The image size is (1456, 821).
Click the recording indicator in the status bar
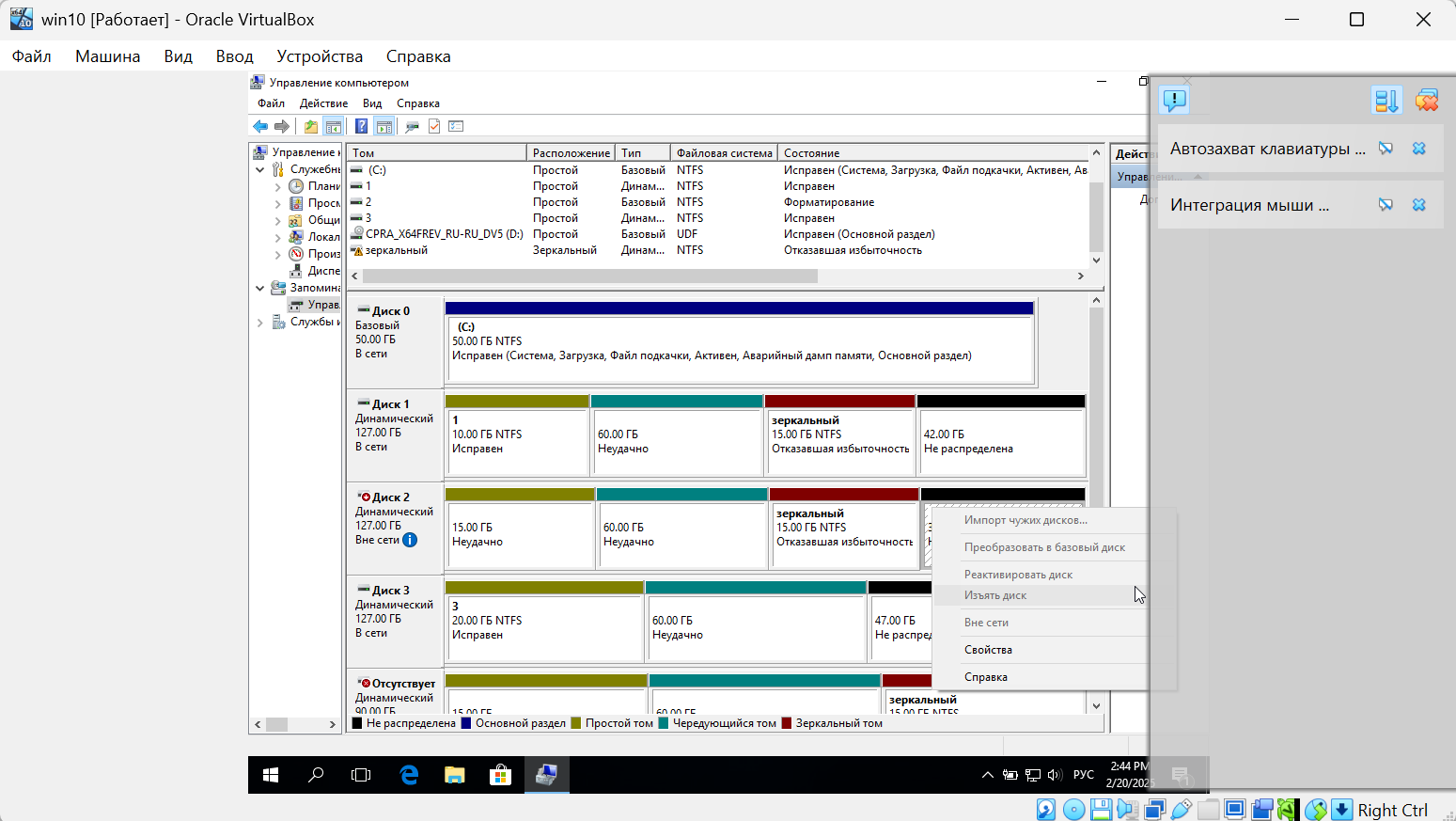pos(1262,809)
